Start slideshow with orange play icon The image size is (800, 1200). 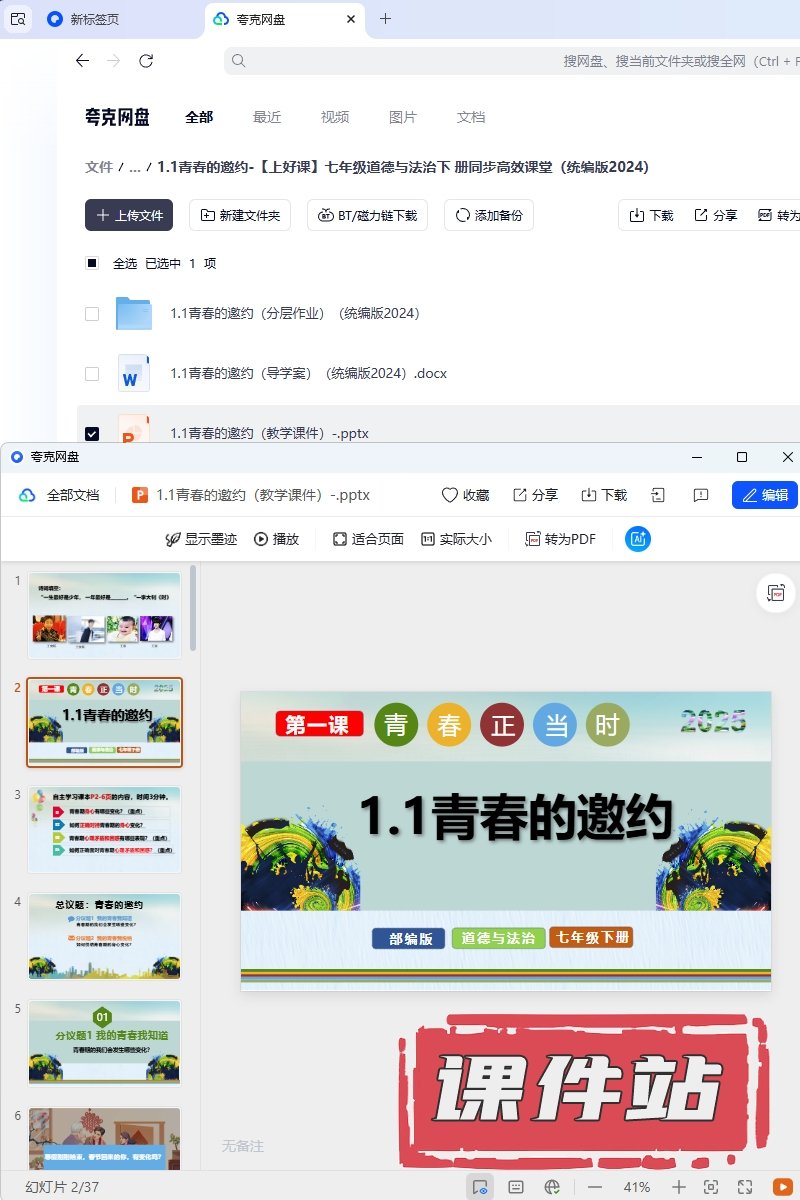point(782,1187)
